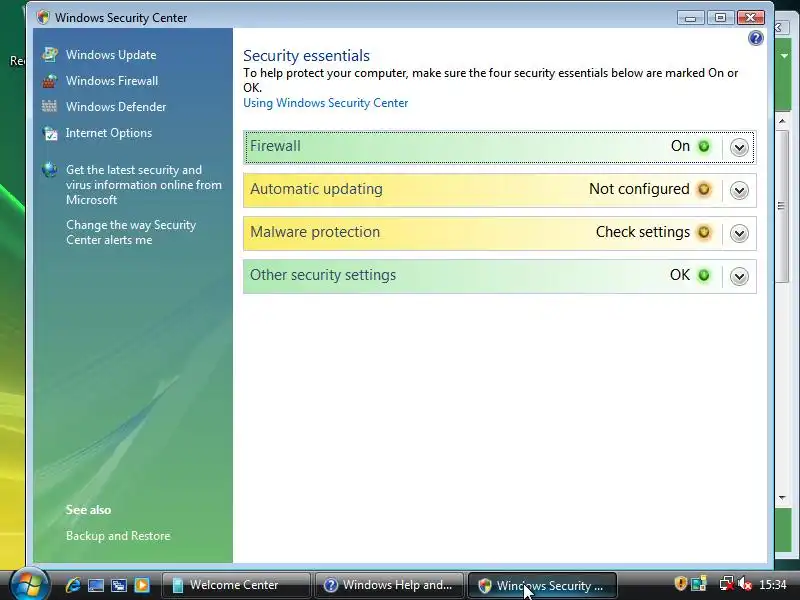Image resolution: width=800 pixels, height=600 pixels.
Task: Expand the Firewall section chevron
Action: tap(739, 147)
